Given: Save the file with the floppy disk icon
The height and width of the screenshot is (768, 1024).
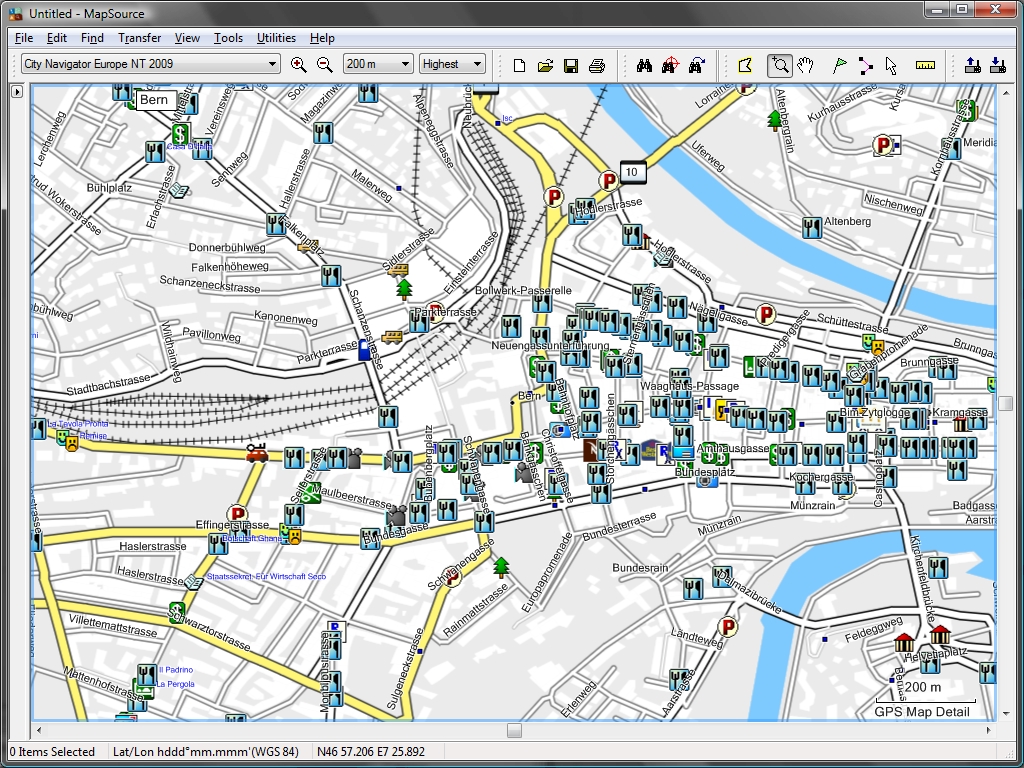Looking at the screenshot, I should pyautogui.click(x=571, y=65).
